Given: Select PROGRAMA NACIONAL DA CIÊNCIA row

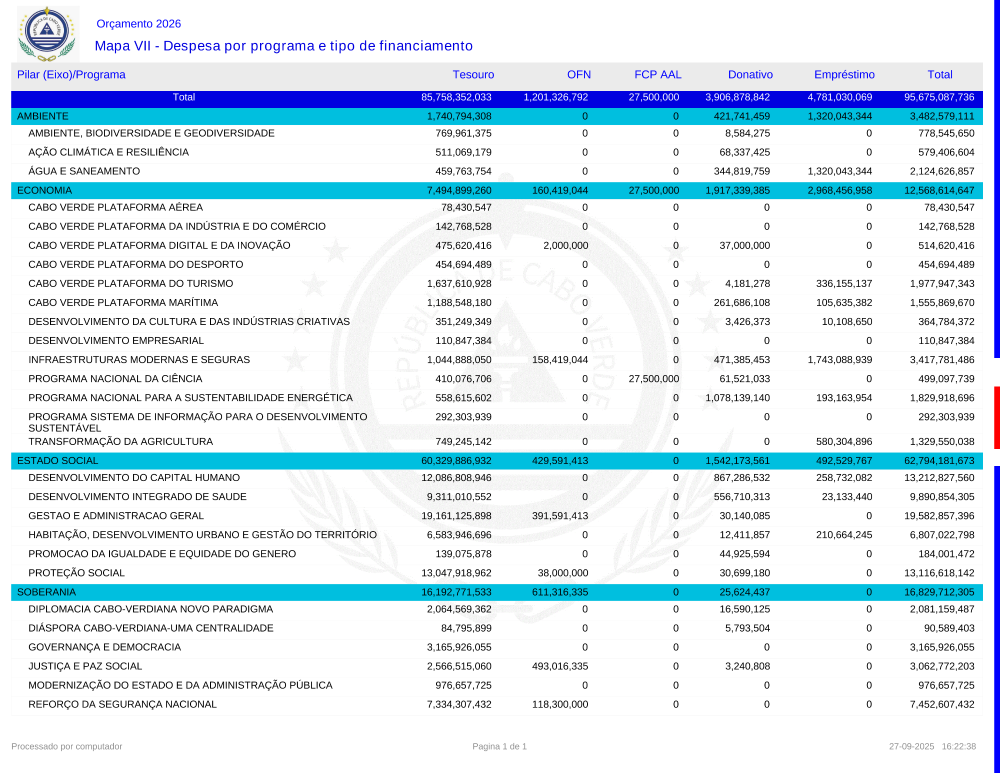Looking at the screenshot, I should [x=115, y=379].
